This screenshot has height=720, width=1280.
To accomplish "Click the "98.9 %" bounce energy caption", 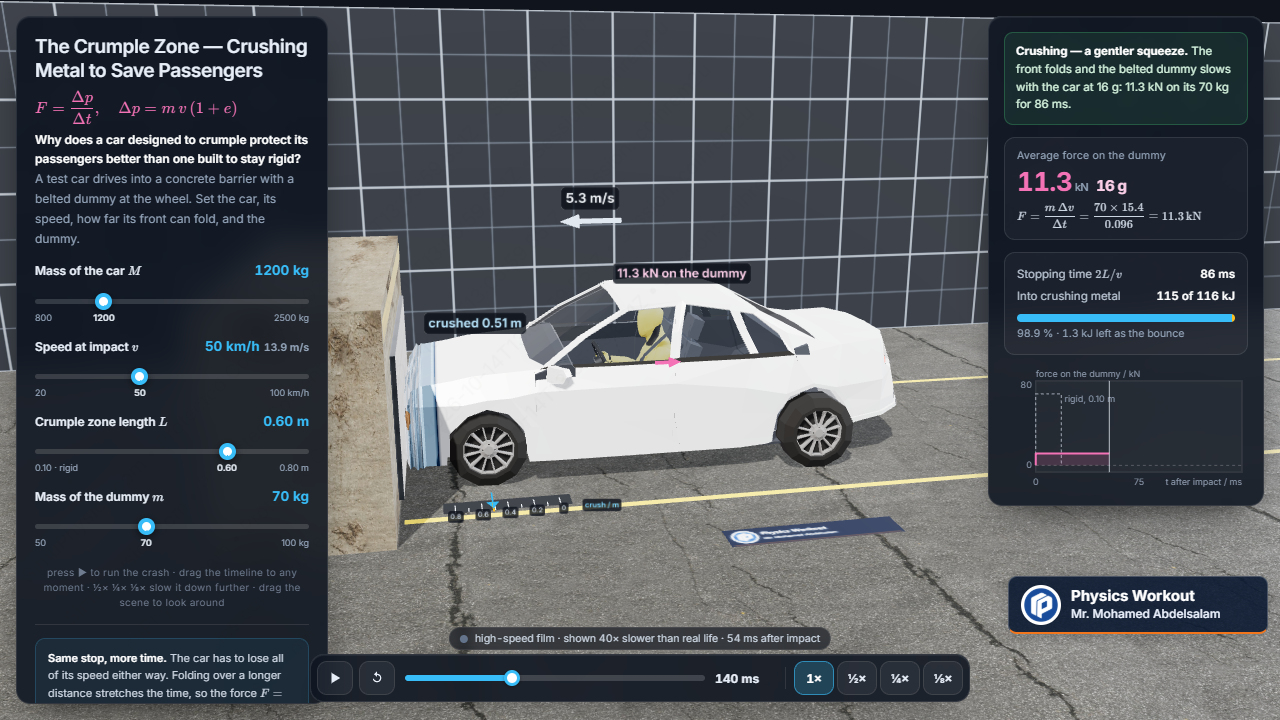I will click(x=1100, y=333).
